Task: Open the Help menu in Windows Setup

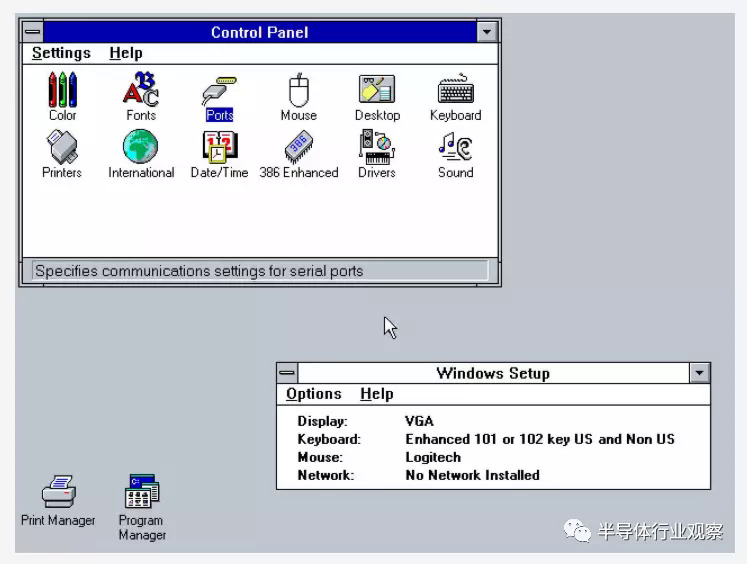Action: point(376,394)
